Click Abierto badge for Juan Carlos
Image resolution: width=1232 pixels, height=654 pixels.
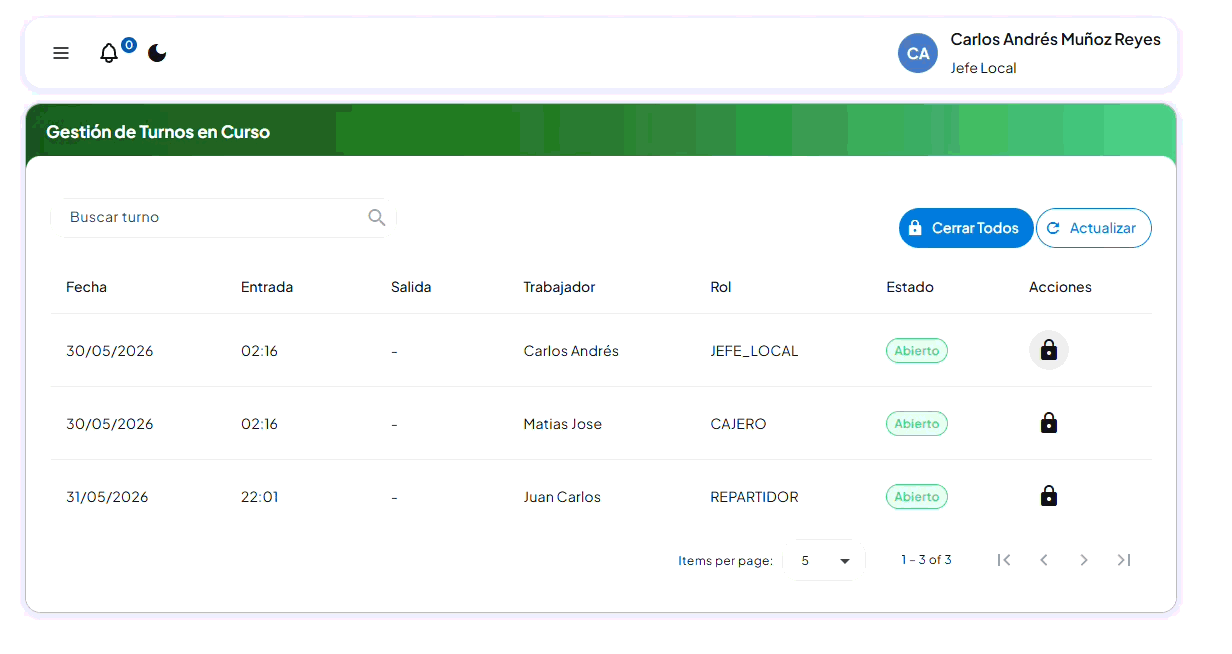[x=917, y=497]
